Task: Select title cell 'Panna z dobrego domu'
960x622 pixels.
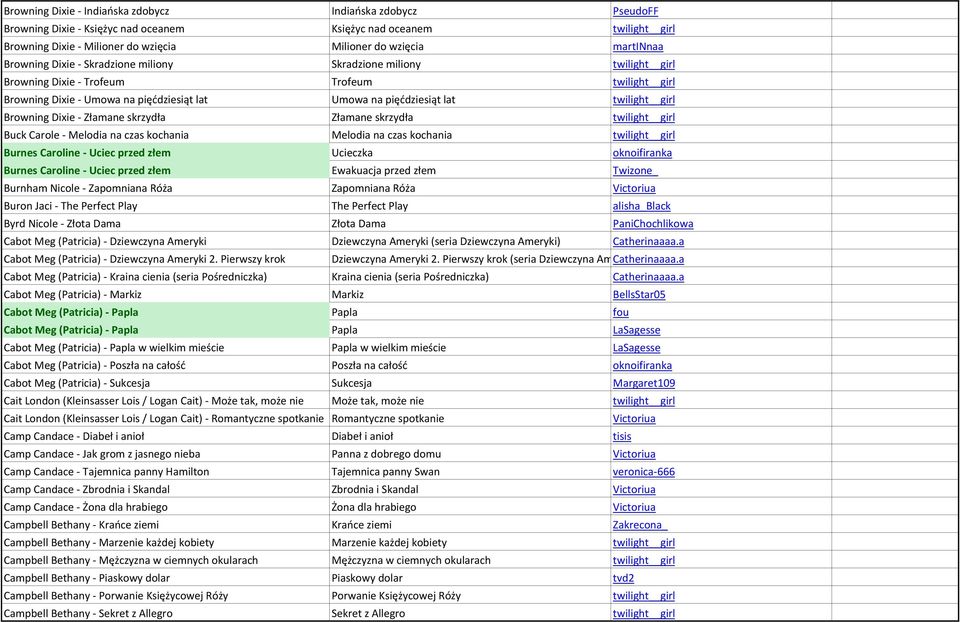Action: pyautogui.click(x=470, y=454)
